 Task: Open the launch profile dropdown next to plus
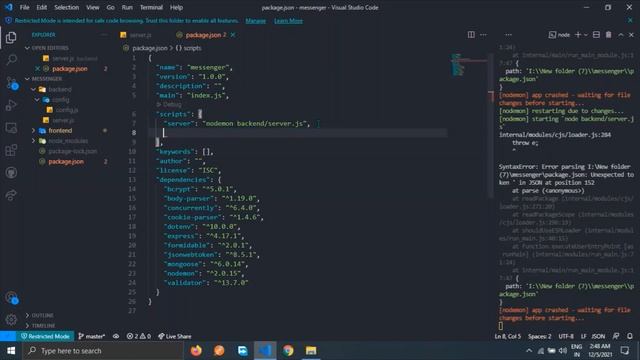586,35
